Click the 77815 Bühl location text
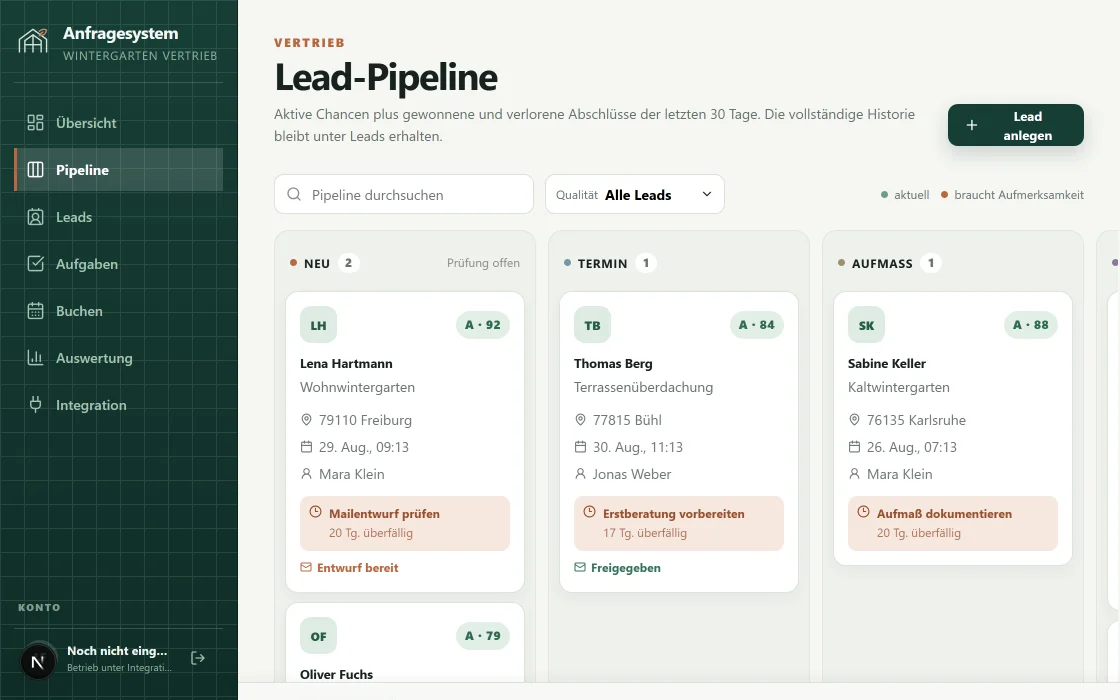The width and height of the screenshot is (1120, 700). 627,420
